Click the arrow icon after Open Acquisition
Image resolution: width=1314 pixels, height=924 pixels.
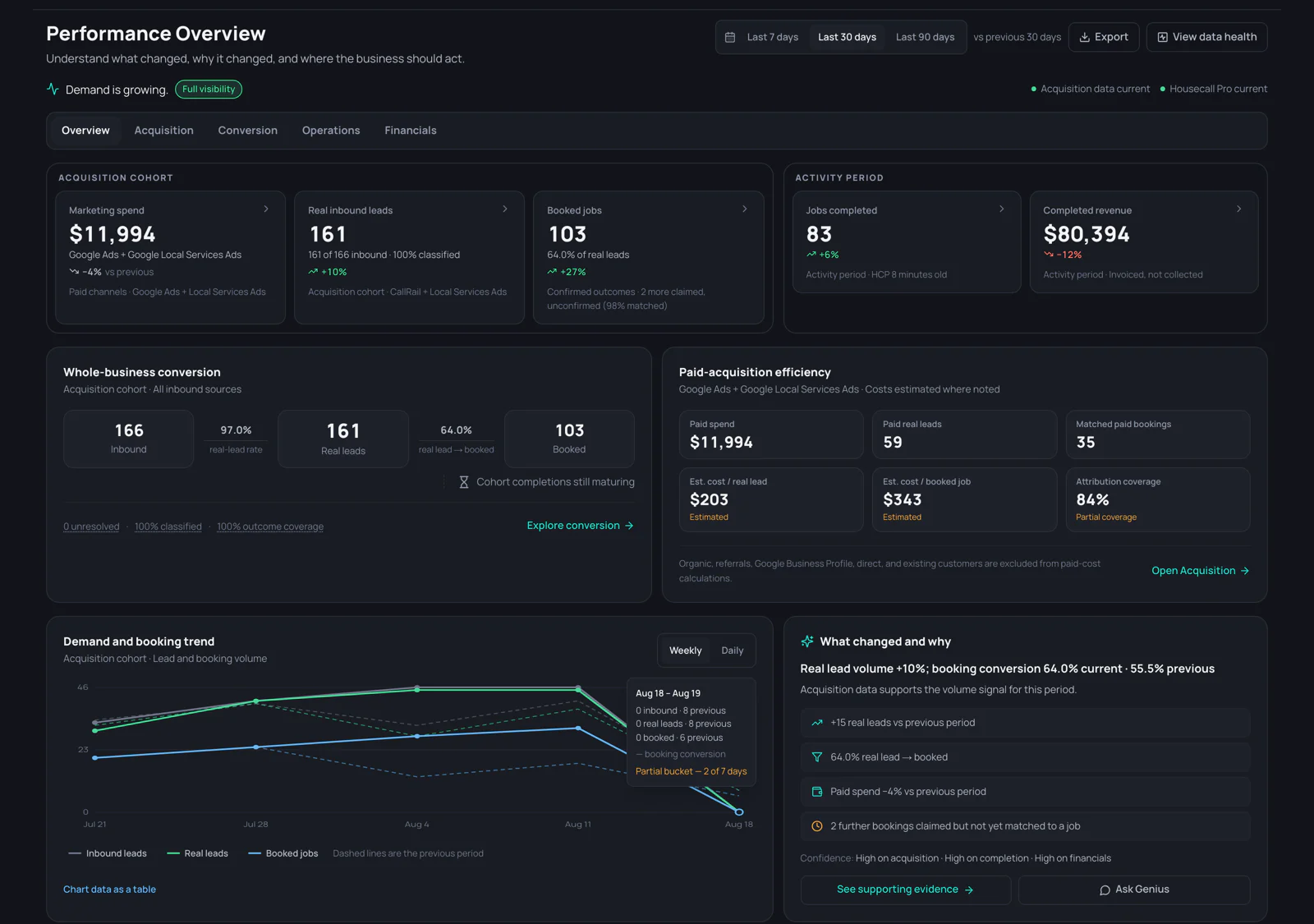tap(1245, 571)
